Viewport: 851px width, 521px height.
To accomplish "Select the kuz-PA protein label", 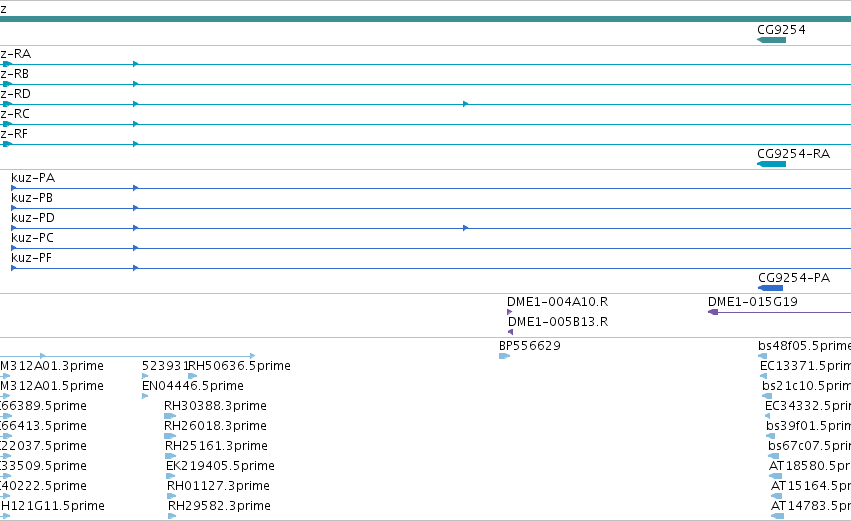I will (33, 178).
